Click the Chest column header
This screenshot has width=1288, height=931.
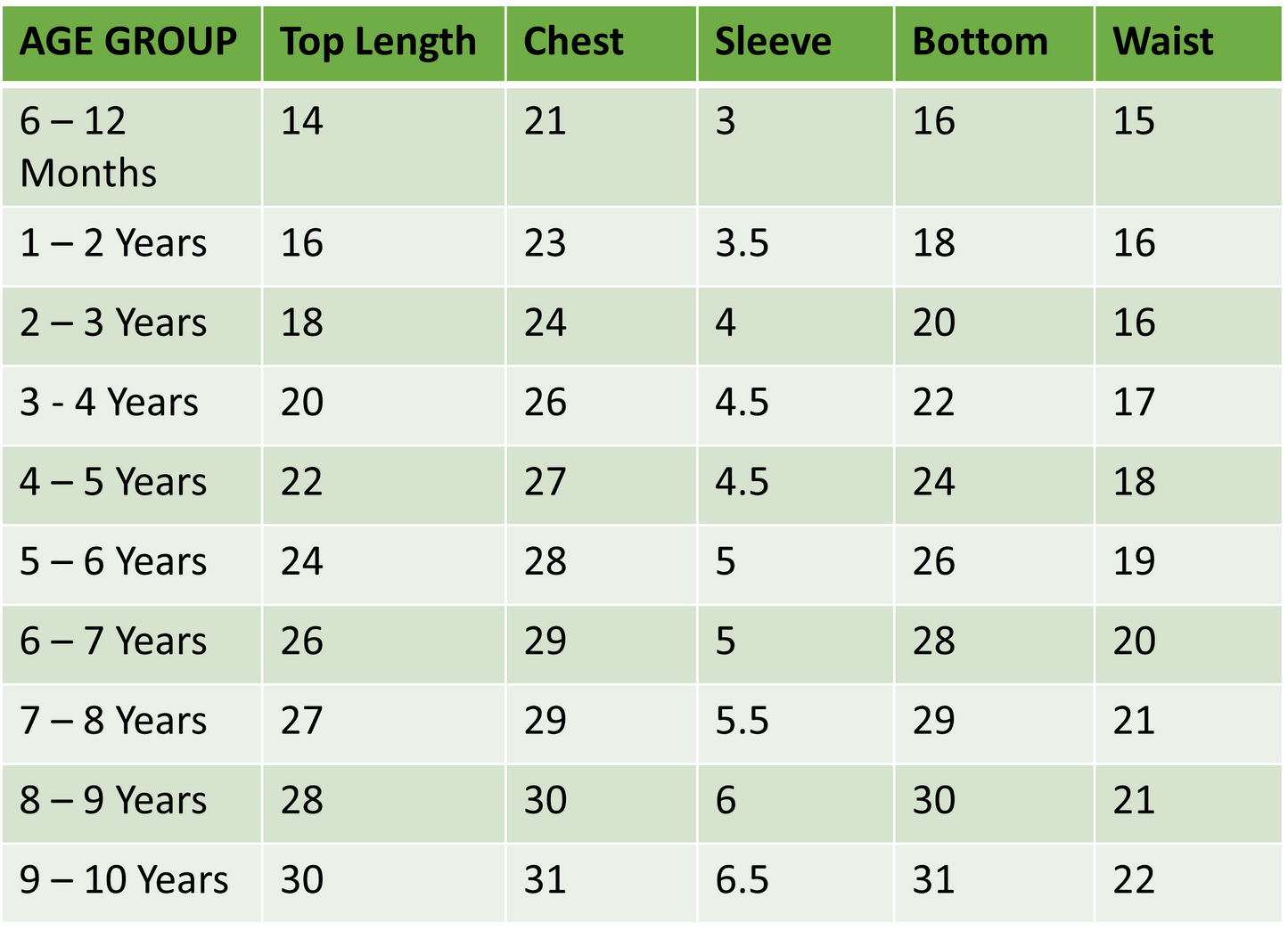(573, 42)
